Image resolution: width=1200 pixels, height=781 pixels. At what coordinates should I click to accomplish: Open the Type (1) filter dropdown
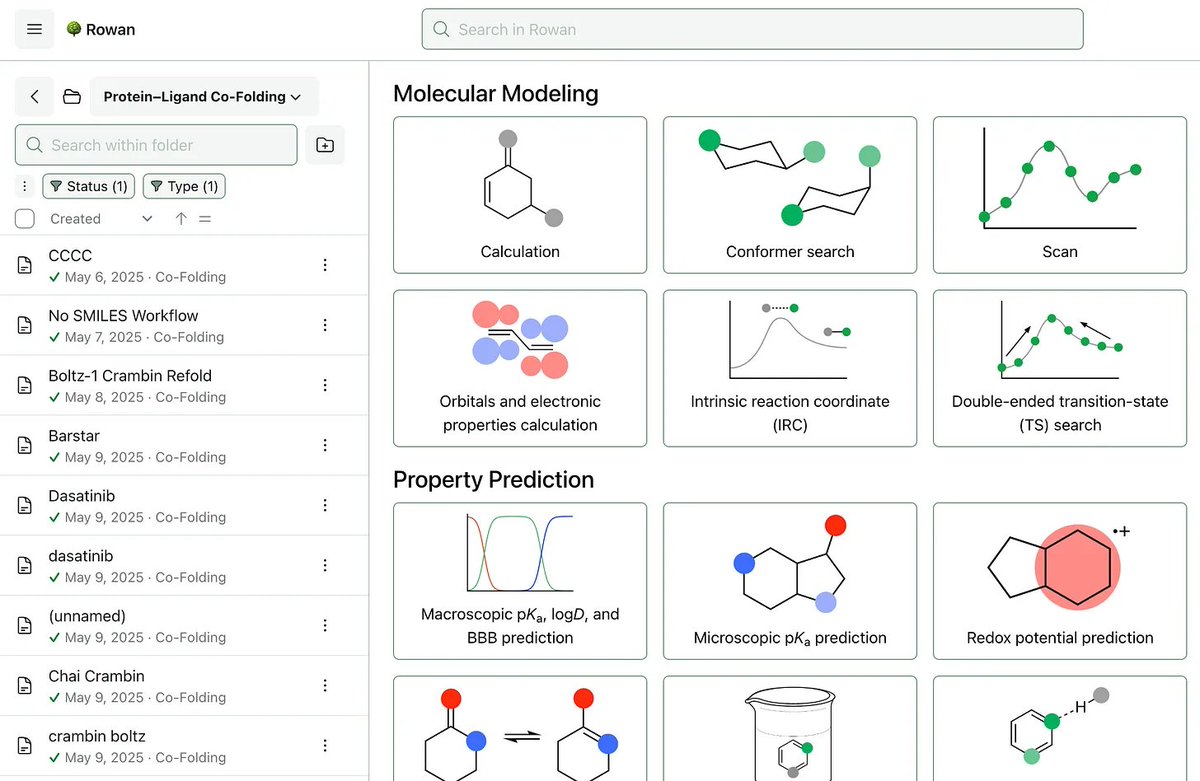coord(184,186)
